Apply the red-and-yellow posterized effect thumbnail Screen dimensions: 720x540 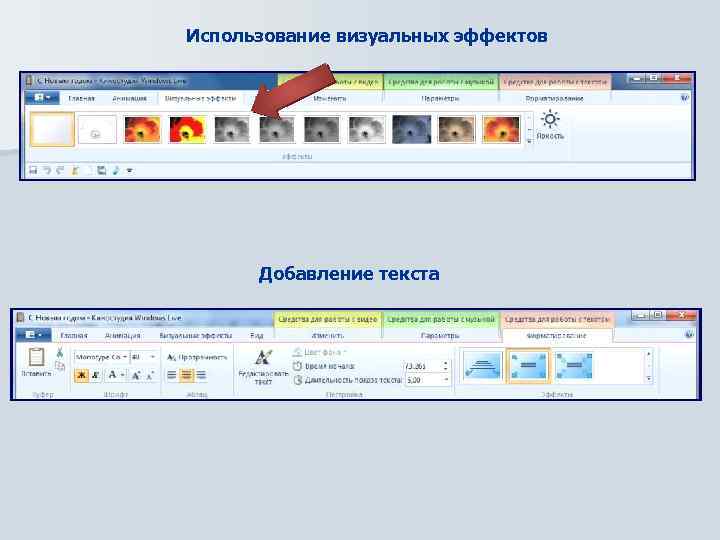(187, 129)
